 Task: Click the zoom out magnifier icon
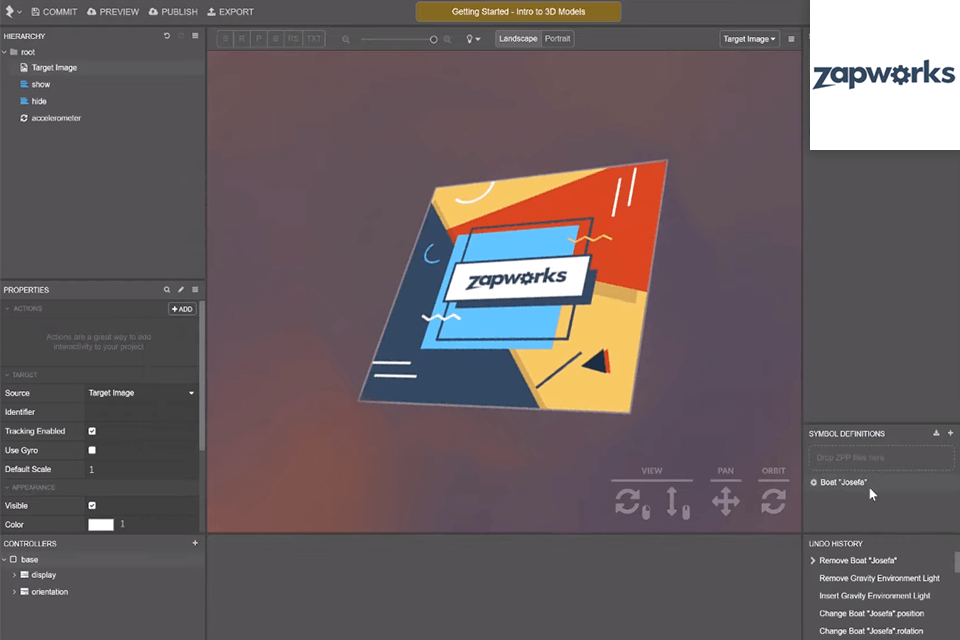346,39
